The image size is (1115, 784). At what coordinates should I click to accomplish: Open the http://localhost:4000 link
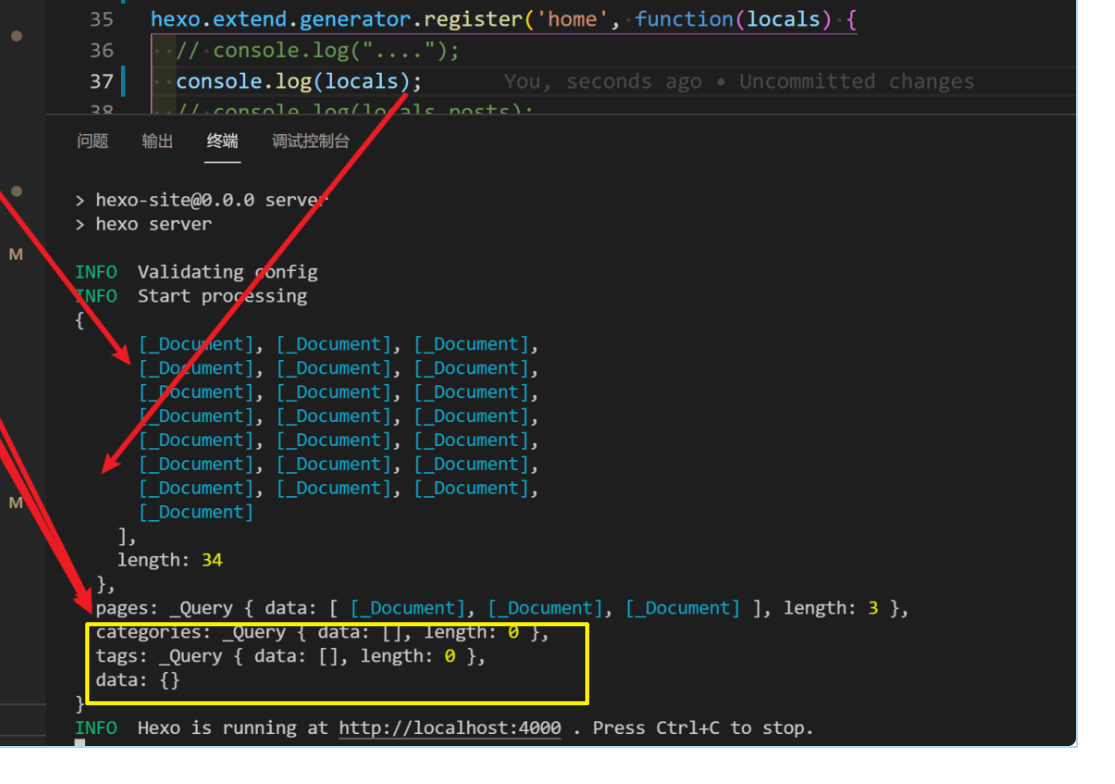click(449, 728)
